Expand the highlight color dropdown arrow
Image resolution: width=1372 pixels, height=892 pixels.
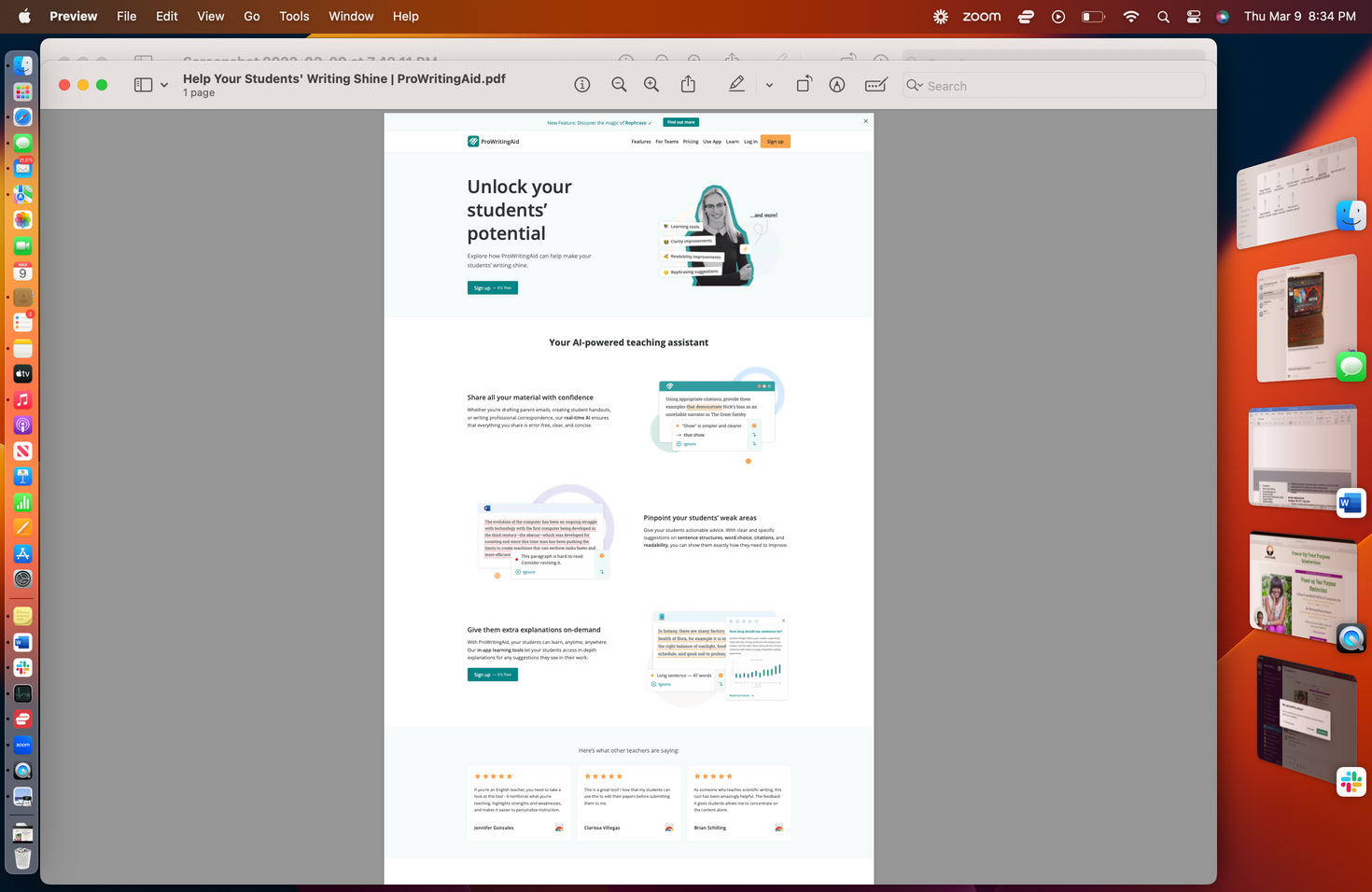[769, 85]
